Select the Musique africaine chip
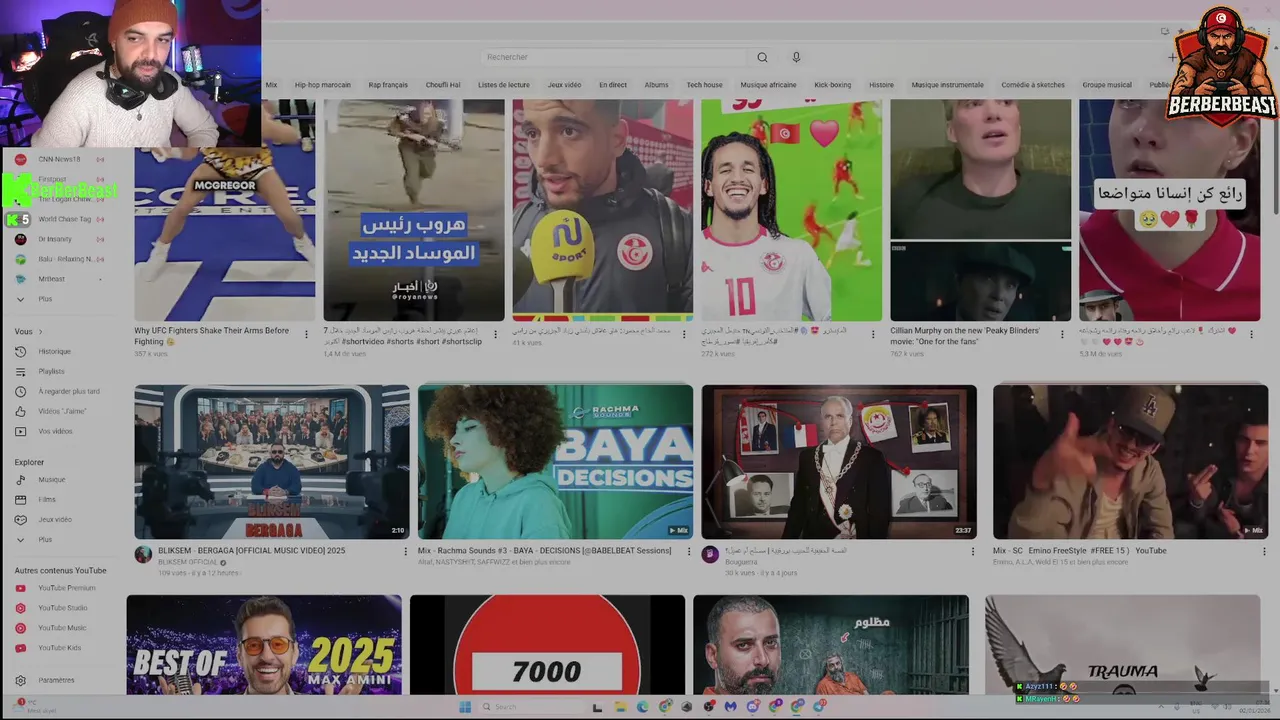 click(768, 85)
